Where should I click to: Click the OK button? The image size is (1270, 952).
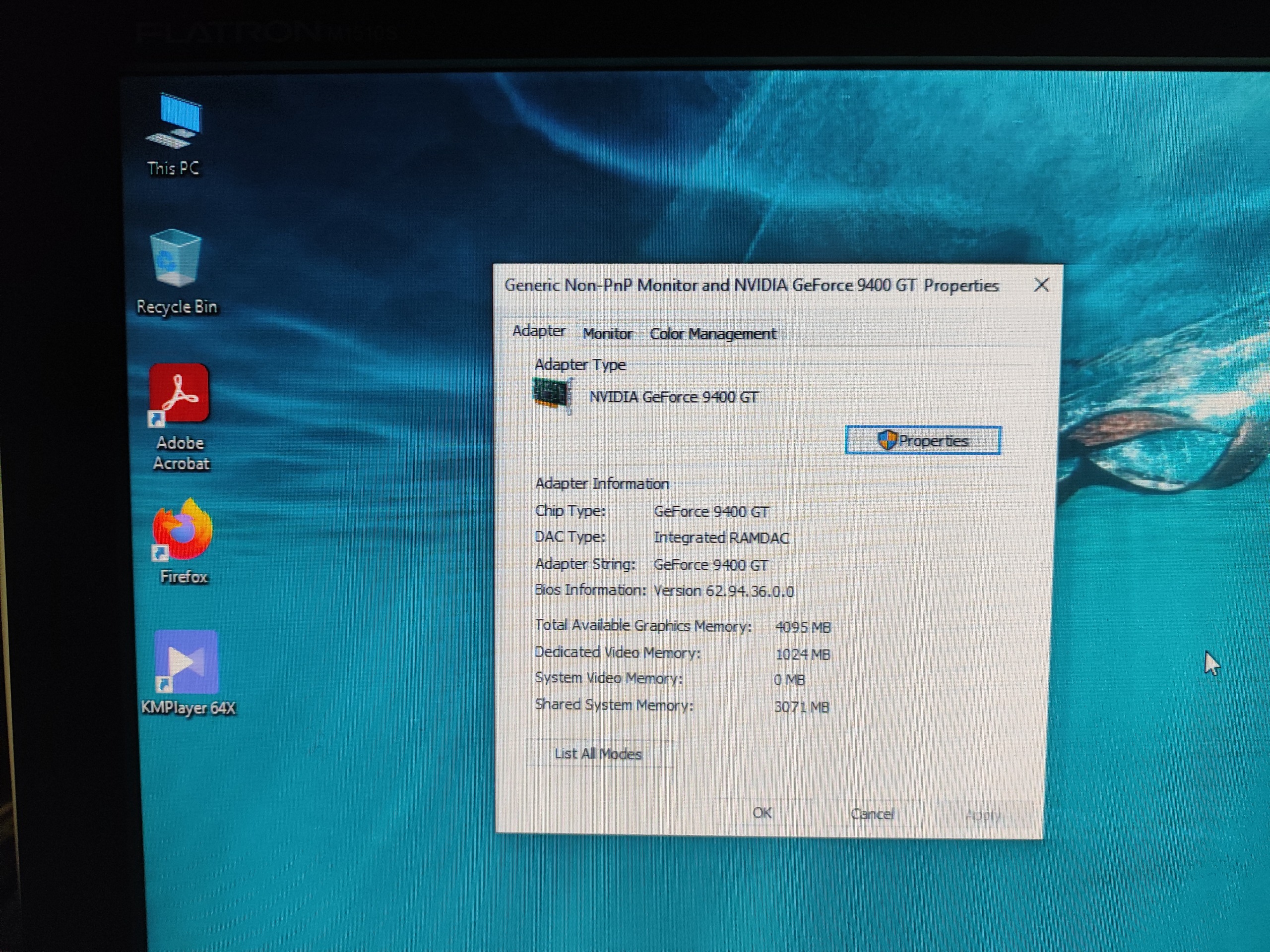click(762, 813)
